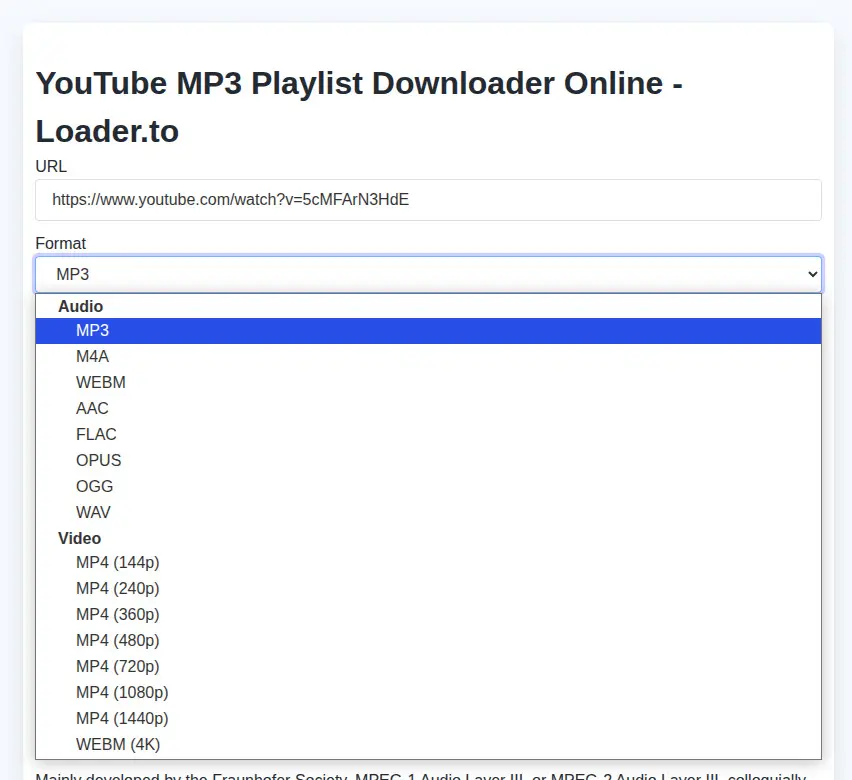Collapse the Format dropdown box
852x780 pixels.
tap(428, 274)
